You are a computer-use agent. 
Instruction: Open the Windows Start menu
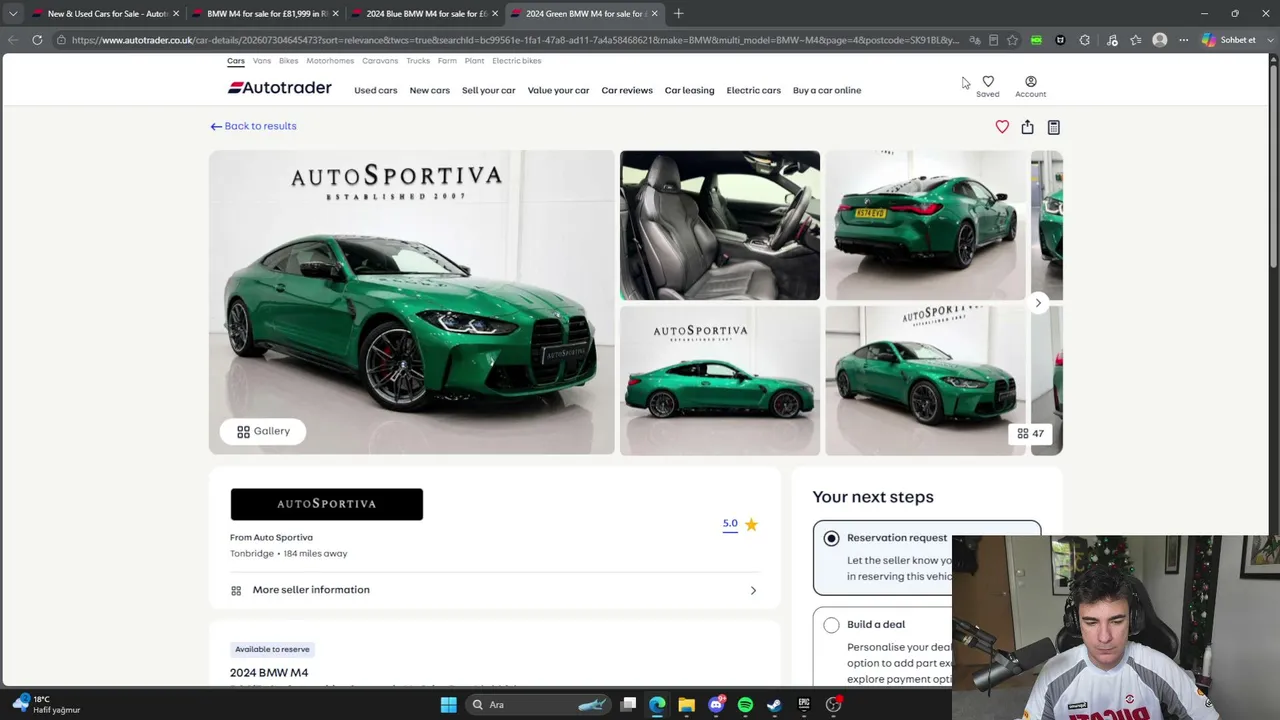pos(449,705)
